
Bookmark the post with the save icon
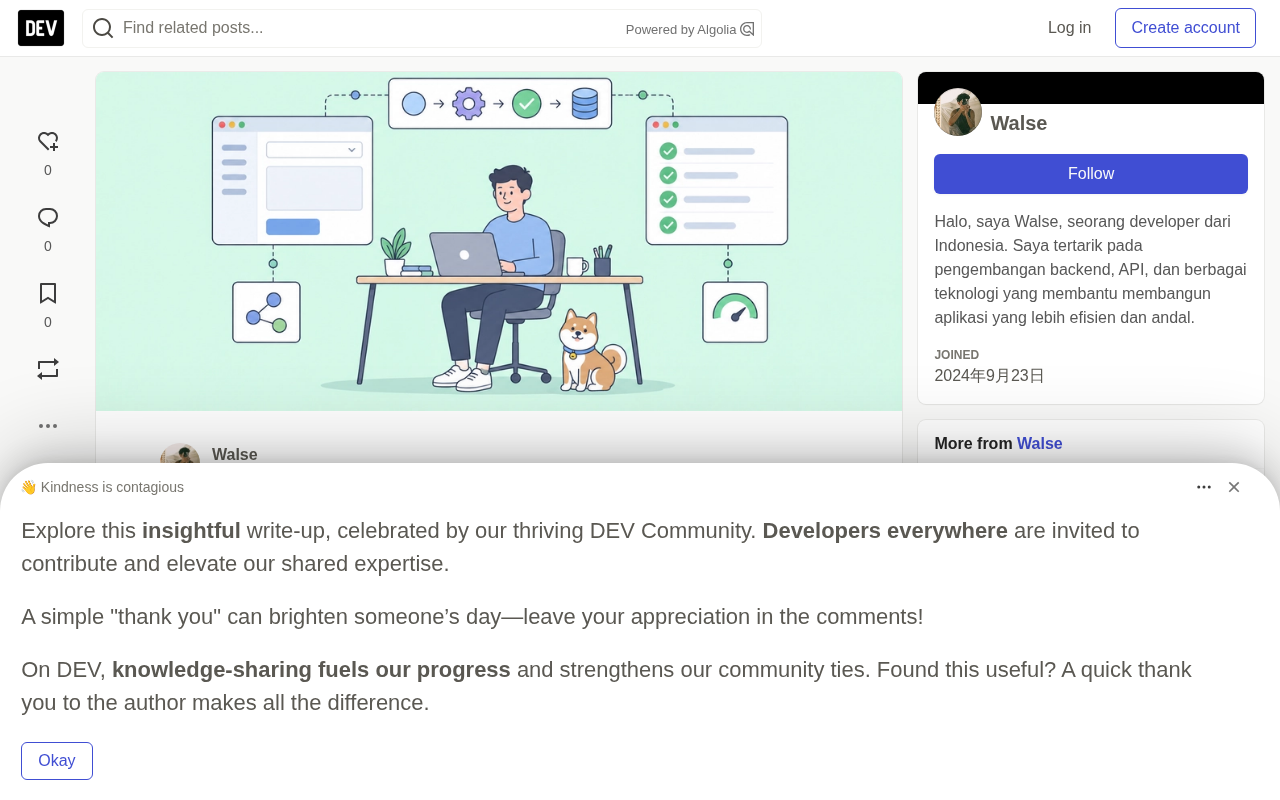pyautogui.click(x=48, y=294)
